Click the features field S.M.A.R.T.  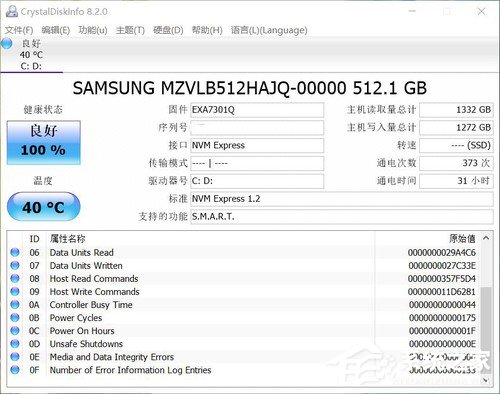pyautogui.click(x=342, y=217)
